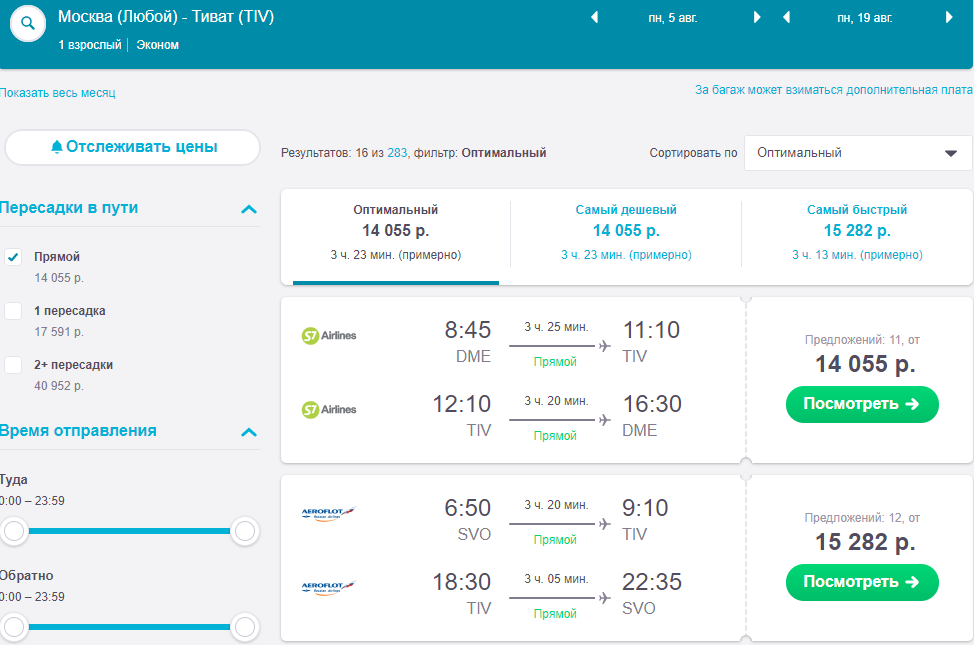Click the bell icon in track prices button
This screenshot has width=974, height=645.
[57, 147]
